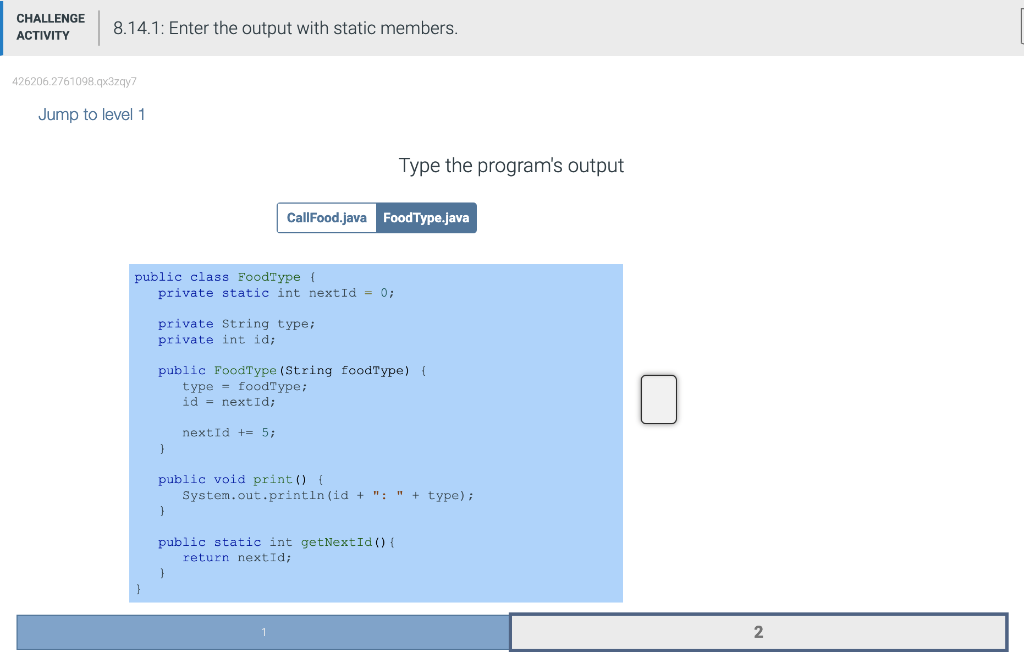The image size is (1024, 657).
Task: Click the CHALLENGE ACTIVITY label
Action: coord(50,27)
